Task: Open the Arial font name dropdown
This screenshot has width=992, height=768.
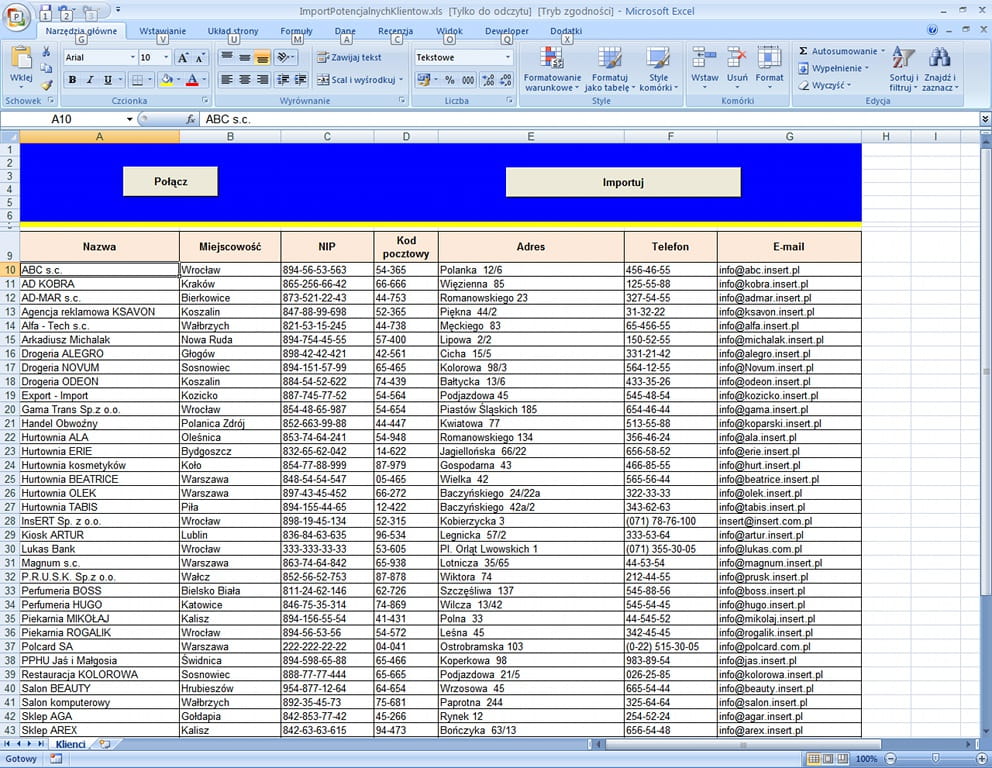Action: 132,58
